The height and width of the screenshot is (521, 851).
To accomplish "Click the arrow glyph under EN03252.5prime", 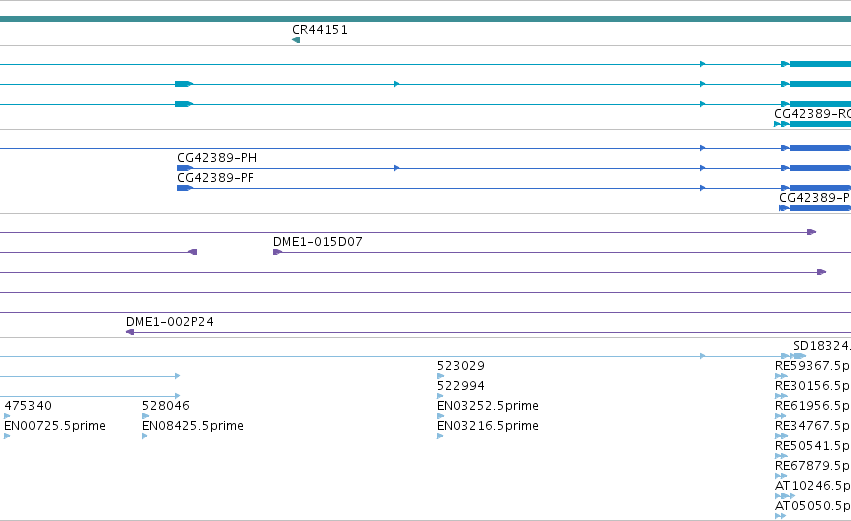I will click(x=440, y=416).
